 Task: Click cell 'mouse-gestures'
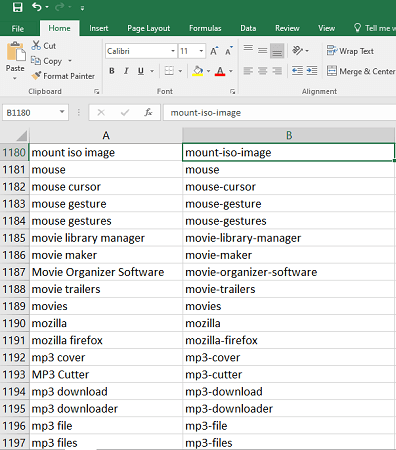click(x=289, y=221)
